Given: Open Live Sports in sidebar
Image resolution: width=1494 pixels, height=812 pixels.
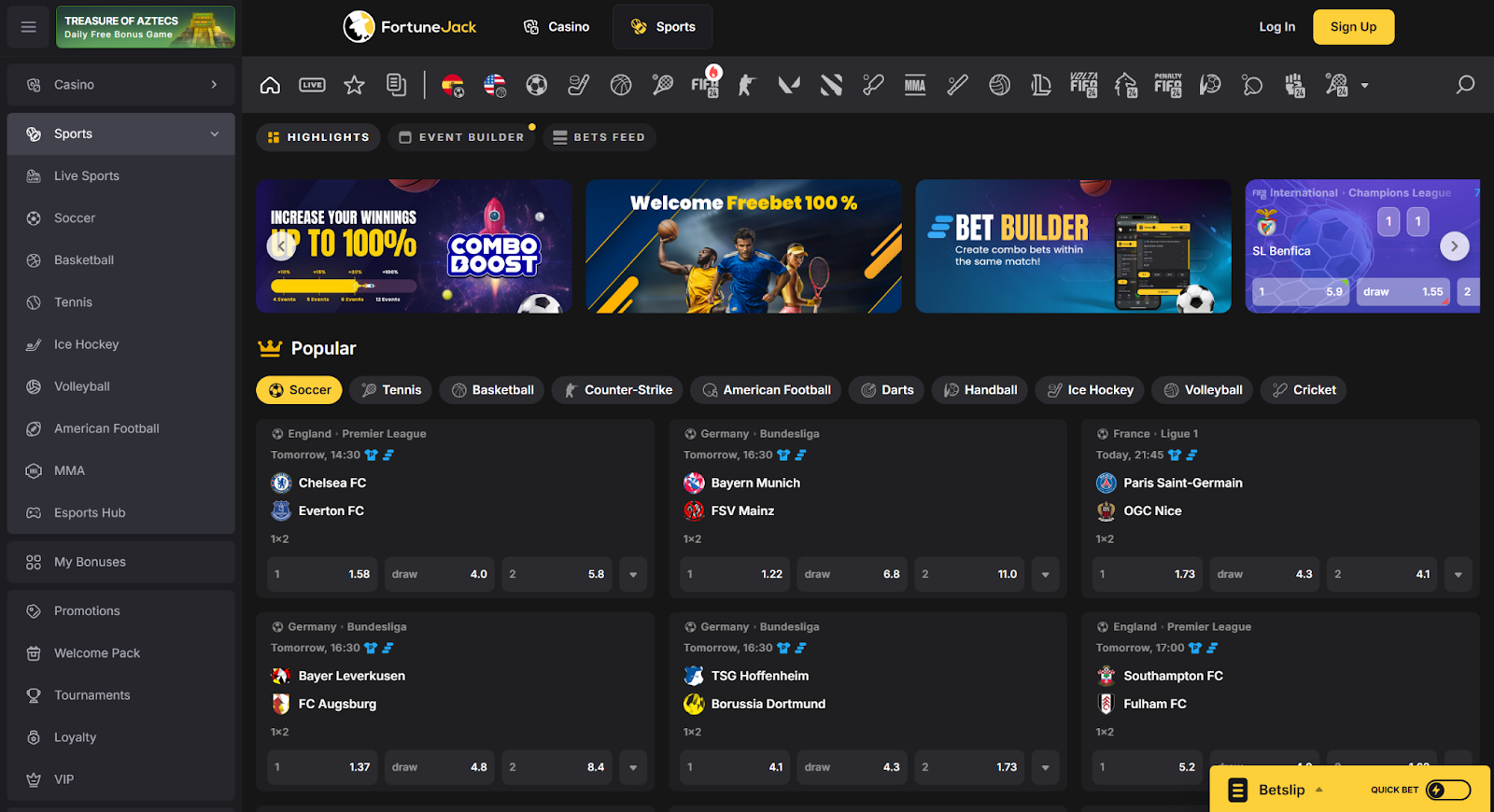Looking at the screenshot, I should pos(121,175).
